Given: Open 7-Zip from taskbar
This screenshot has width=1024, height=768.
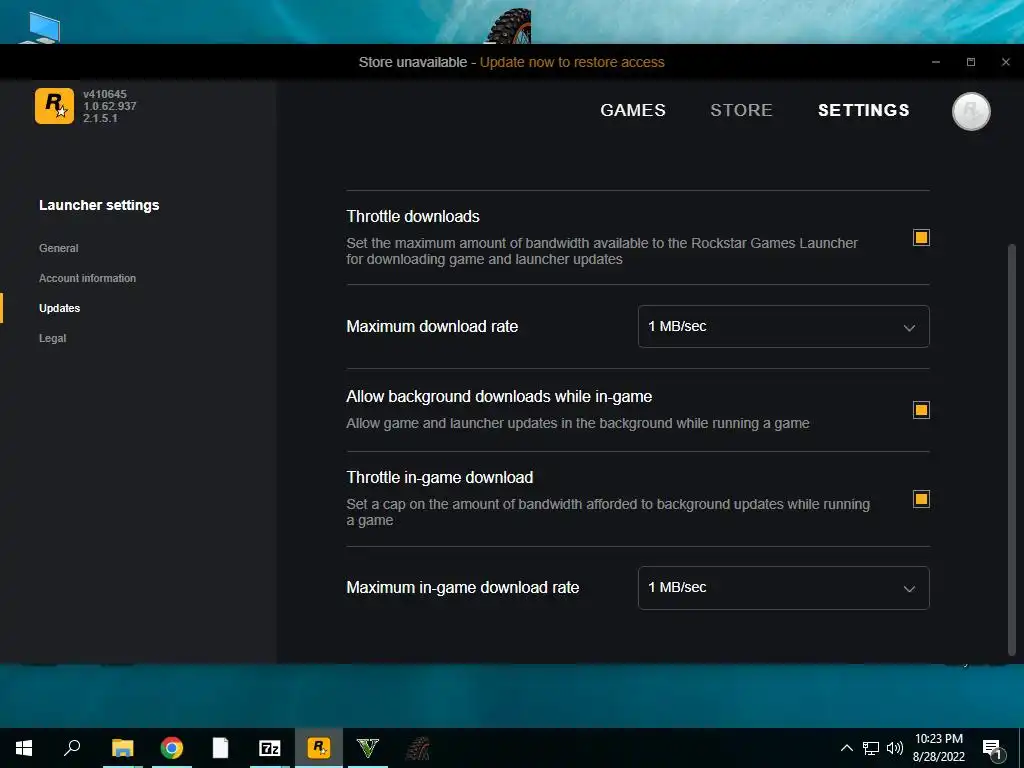Looking at the screenshot, I should click(270, 748).
